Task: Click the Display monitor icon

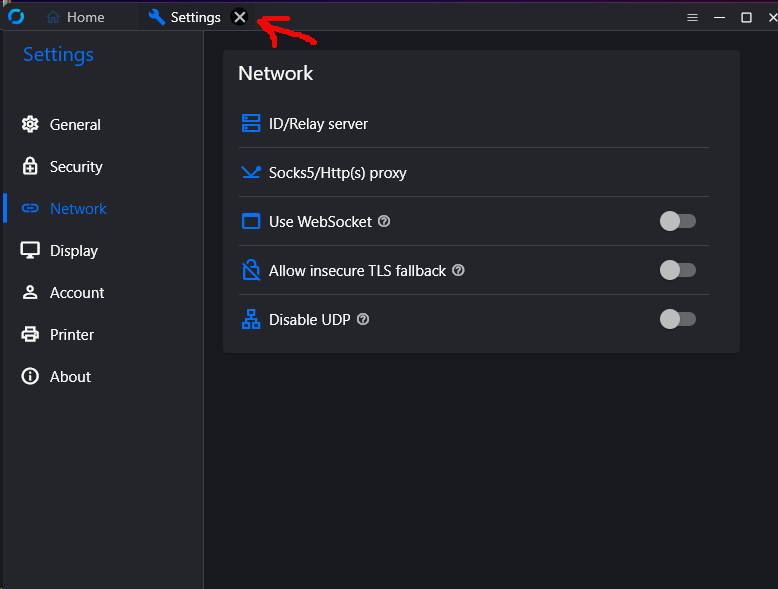Action: click(x=30, y=250)
